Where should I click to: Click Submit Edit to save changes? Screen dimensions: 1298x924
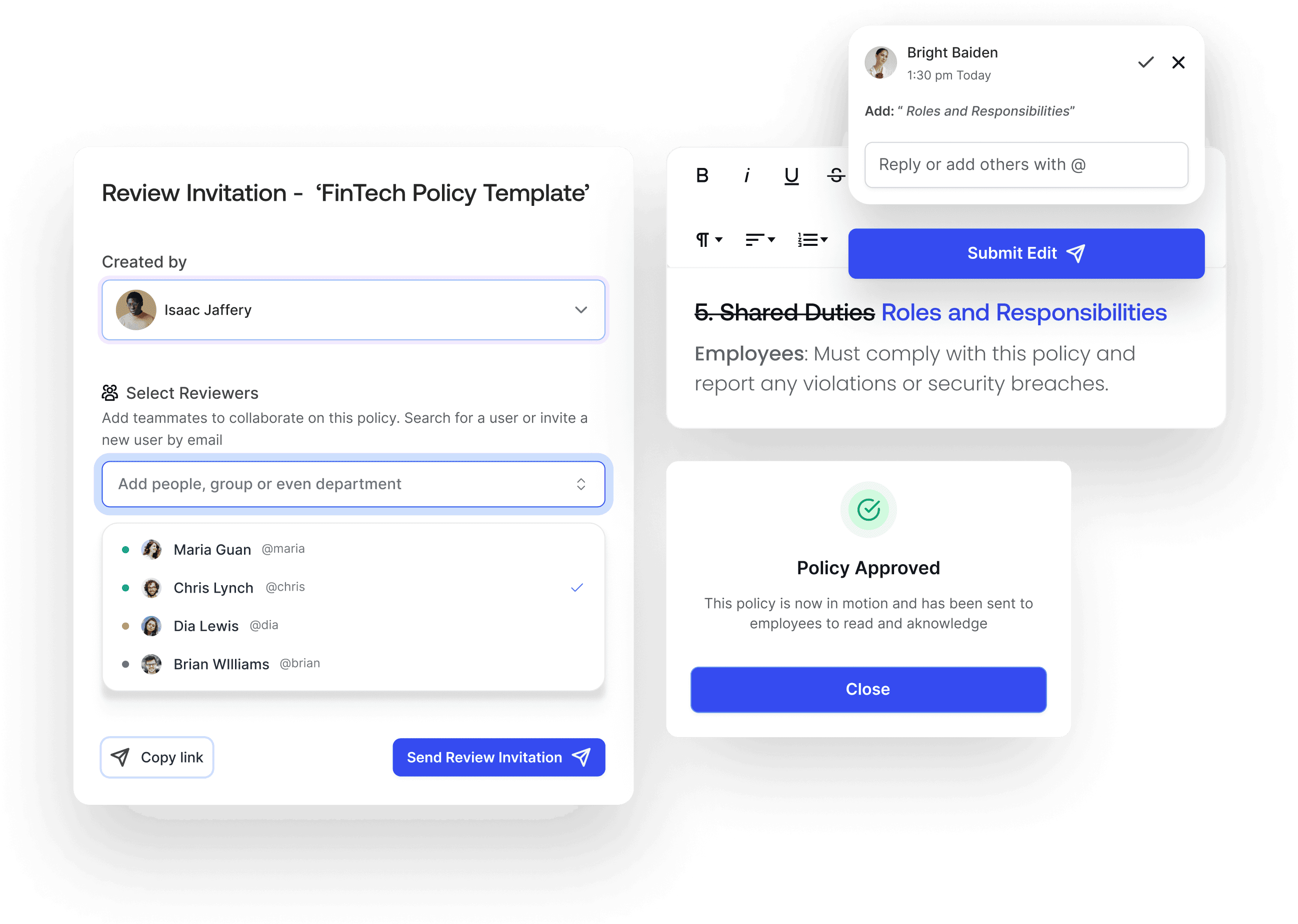pyautogui.click(x=1028, y=252)
